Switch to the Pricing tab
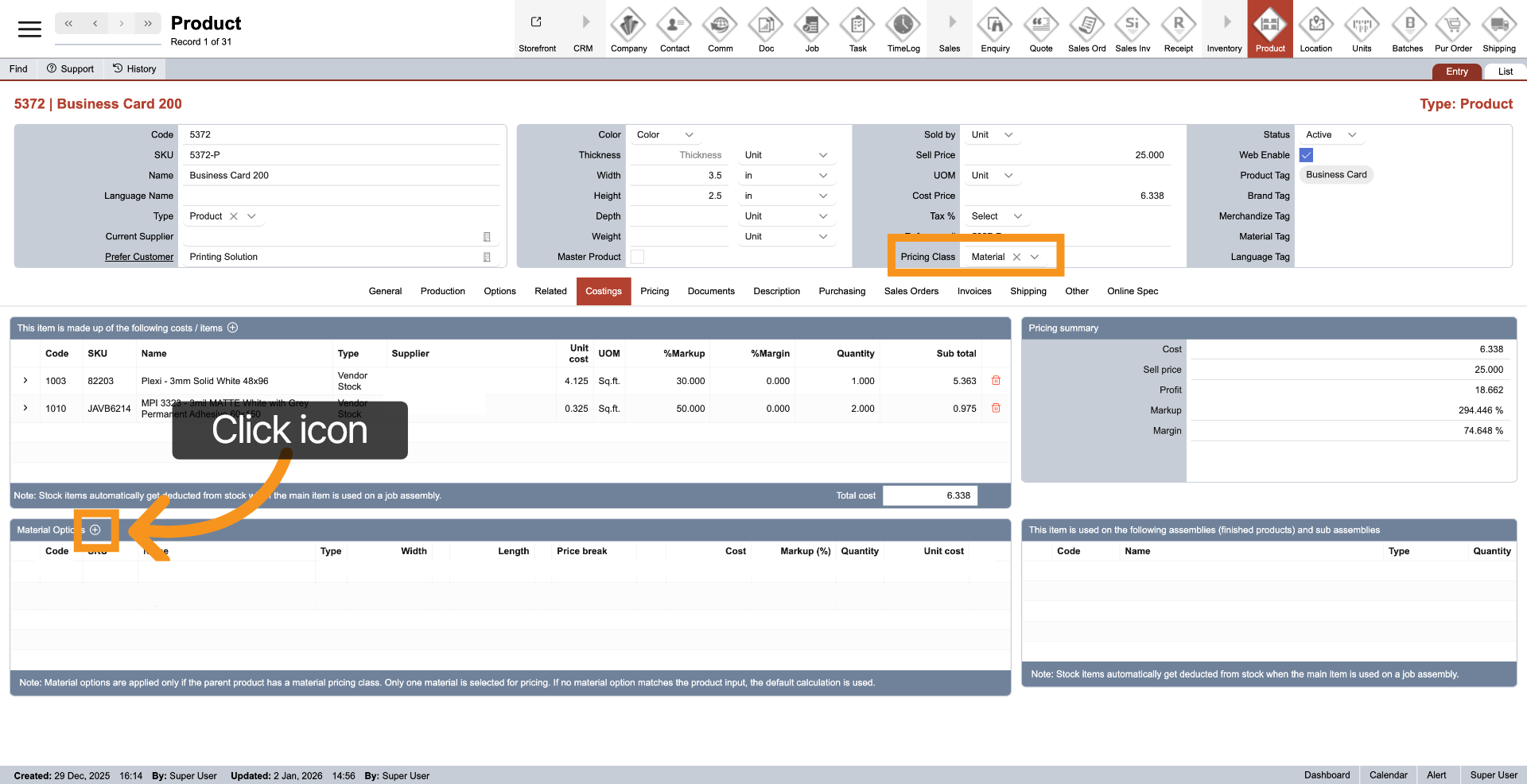 654,291
